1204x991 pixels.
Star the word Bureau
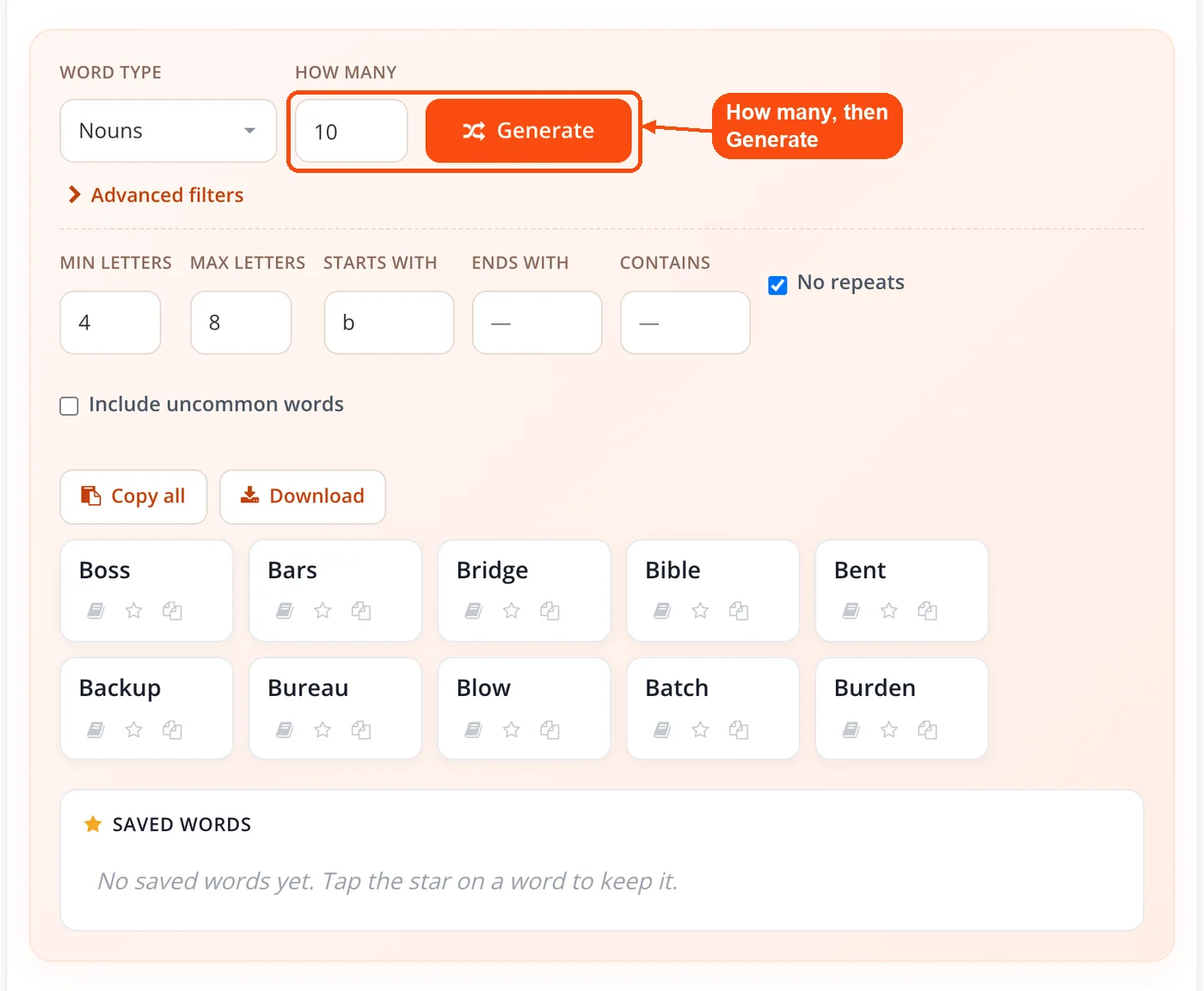[322, 729]
